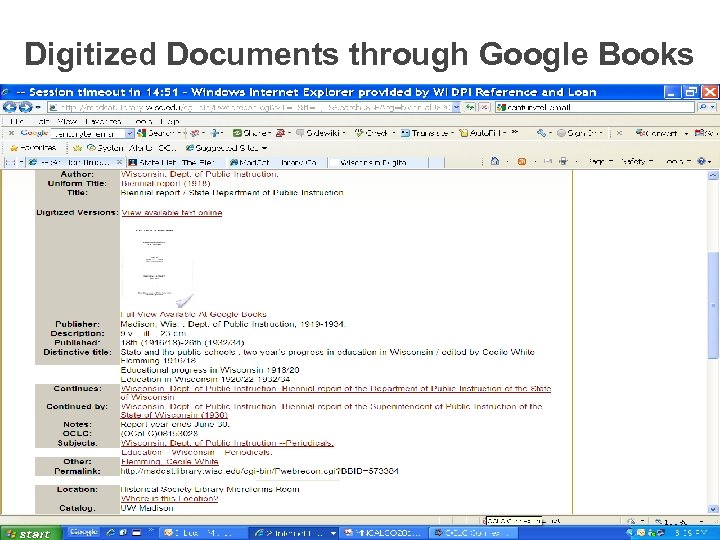Screen dimensions: 720x540
Task: Switch to the MadCat Library Catalog tab
Action: click(x=276, y=162)
